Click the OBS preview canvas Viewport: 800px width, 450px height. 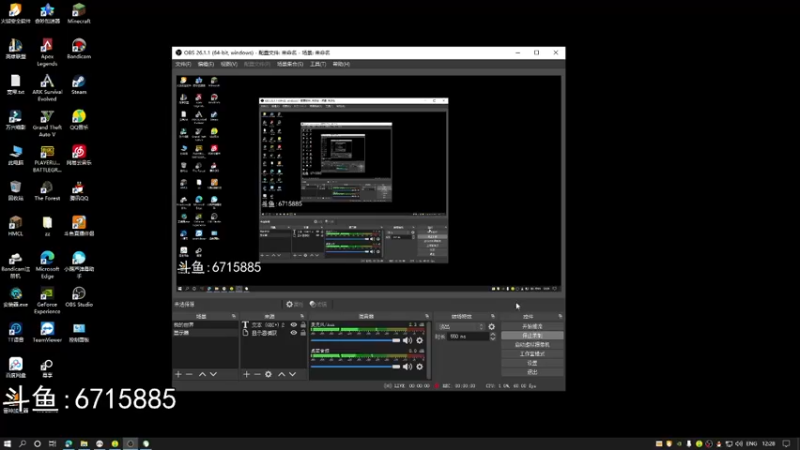pos(368,184)
